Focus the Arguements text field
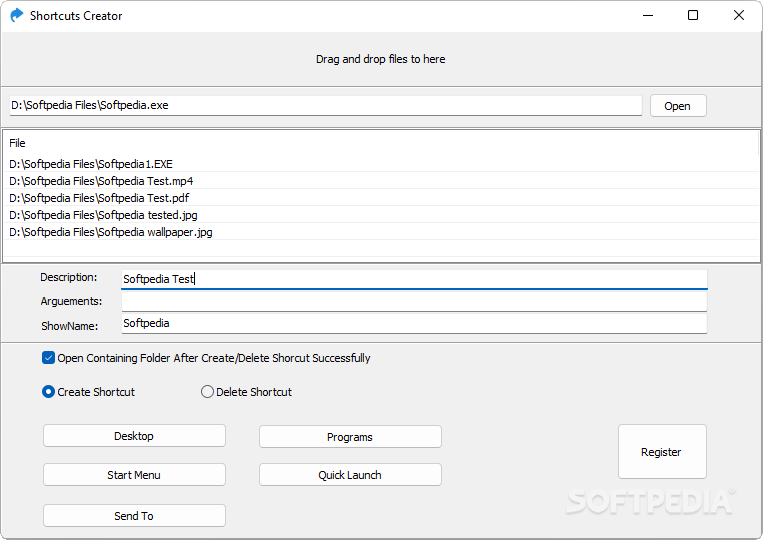Screen dimensions: 763x540 [x=414, y=302]
